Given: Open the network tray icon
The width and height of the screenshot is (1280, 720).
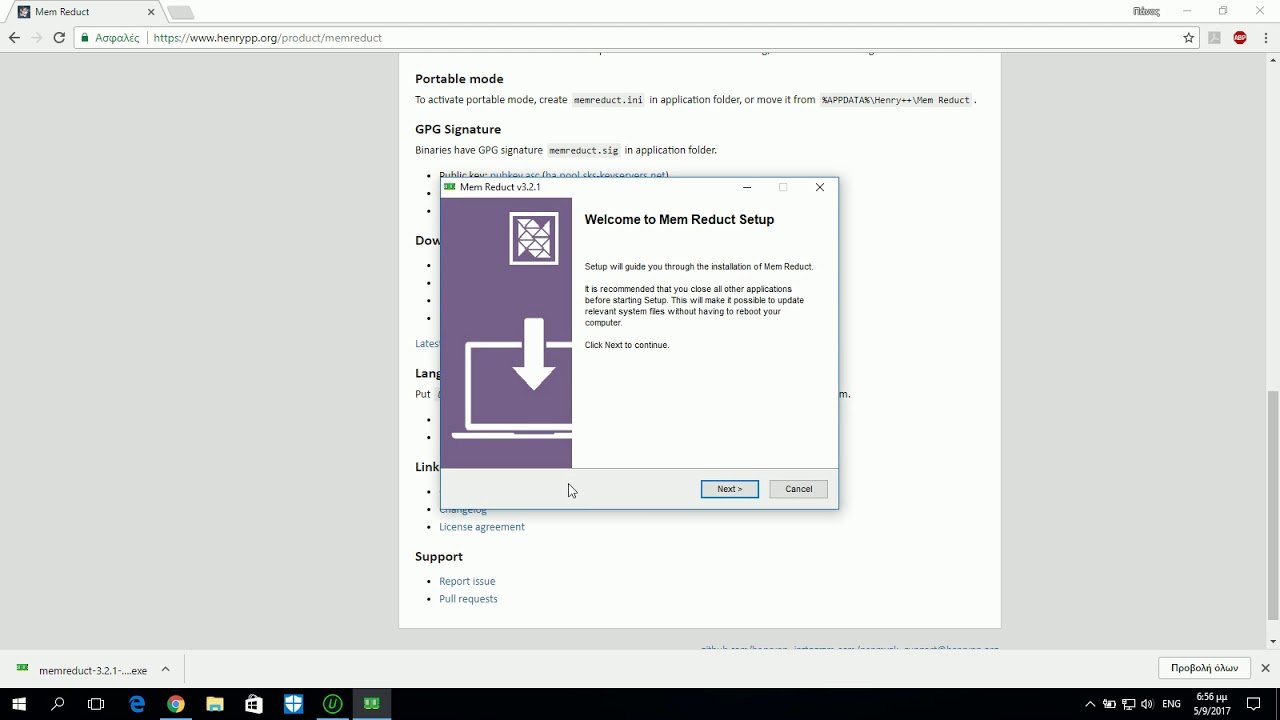Looking at the screenshot, I should coord(1128,704).
